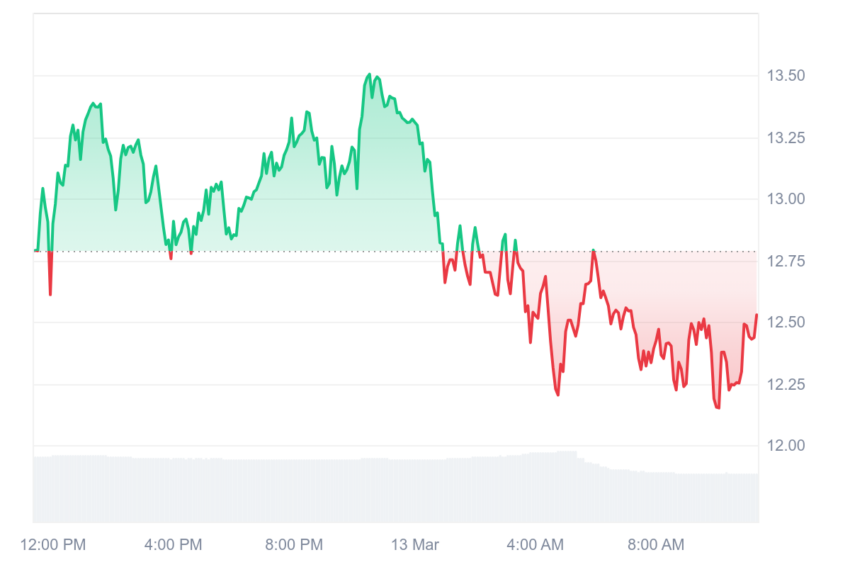Click the final red price point at right edge
The width and height of the screenshot is (850, 567).
click(x=756, y=315)
